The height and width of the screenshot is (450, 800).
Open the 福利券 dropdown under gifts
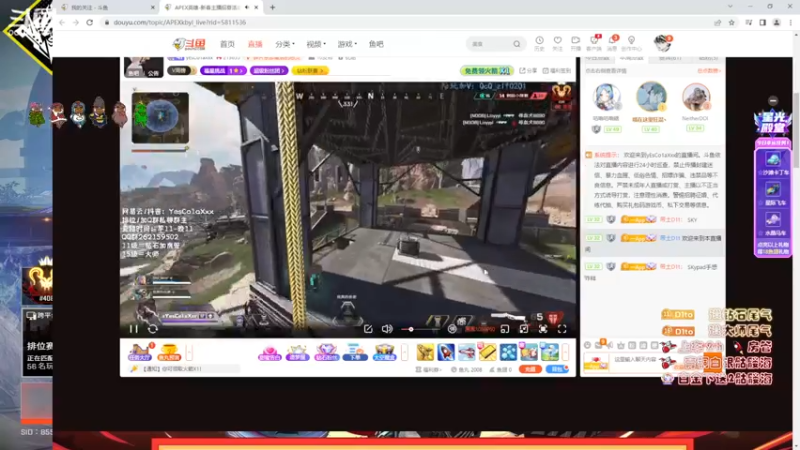pyautogui.click(x=428, y=369)
